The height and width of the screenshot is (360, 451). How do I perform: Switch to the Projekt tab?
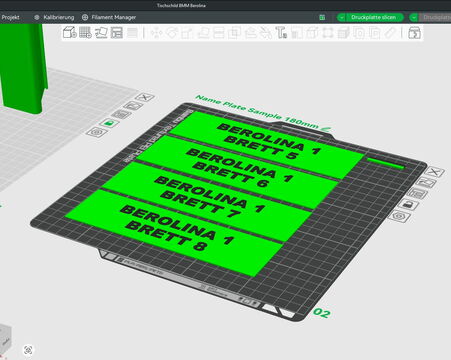click(10, 17)
